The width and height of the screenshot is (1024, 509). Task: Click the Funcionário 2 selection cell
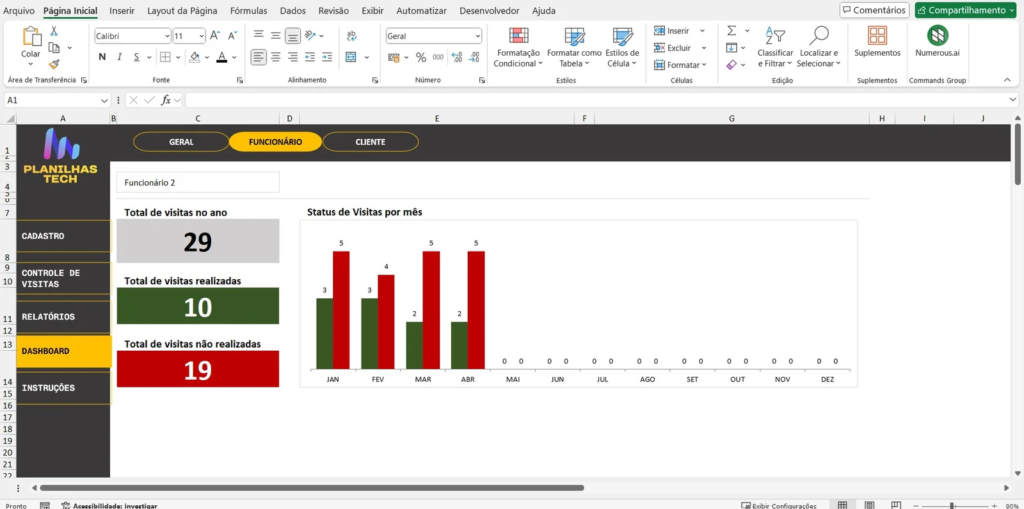197,183
